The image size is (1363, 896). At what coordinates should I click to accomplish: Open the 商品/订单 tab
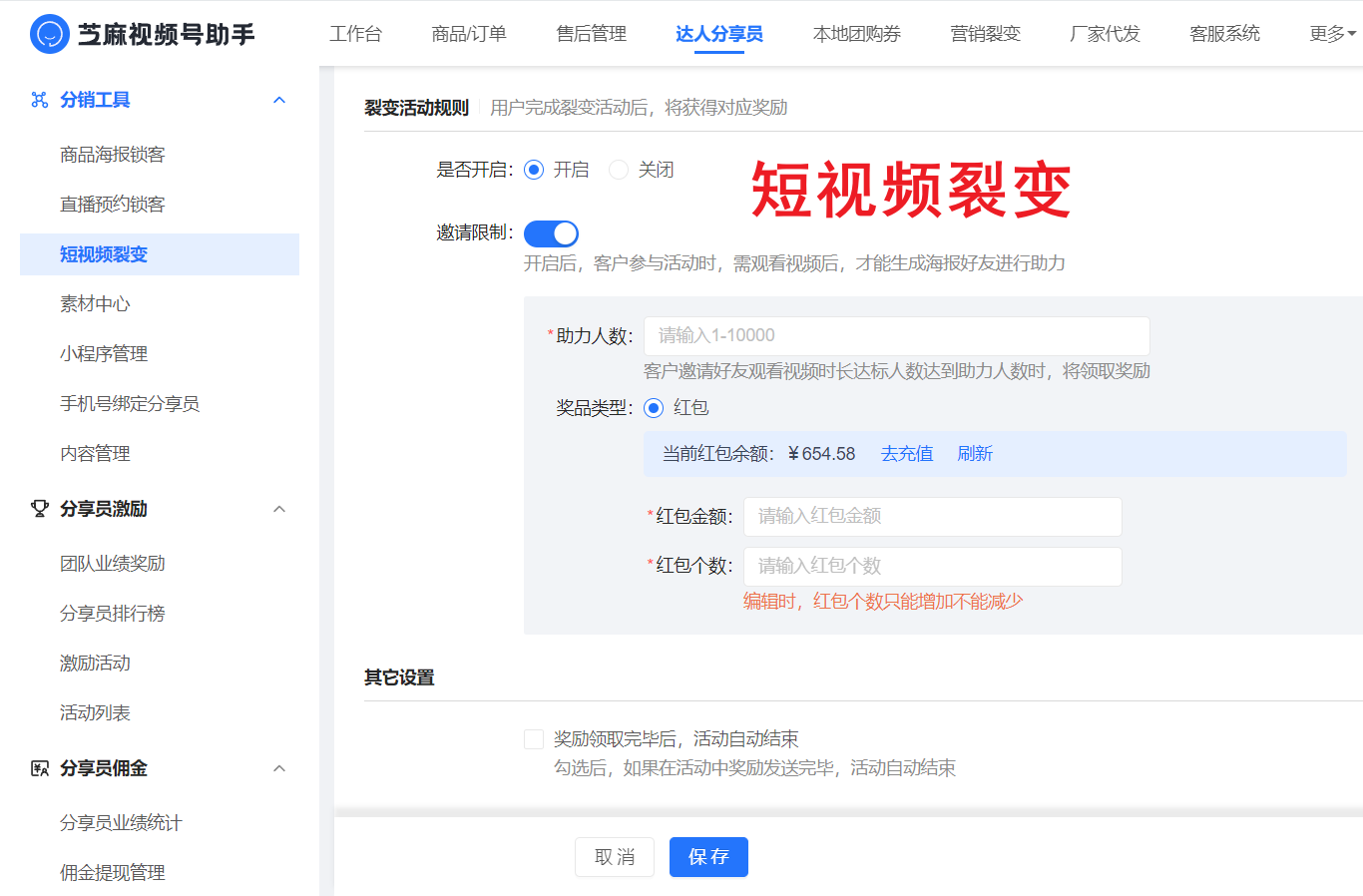pyautogui.click(x=469, y=34)
